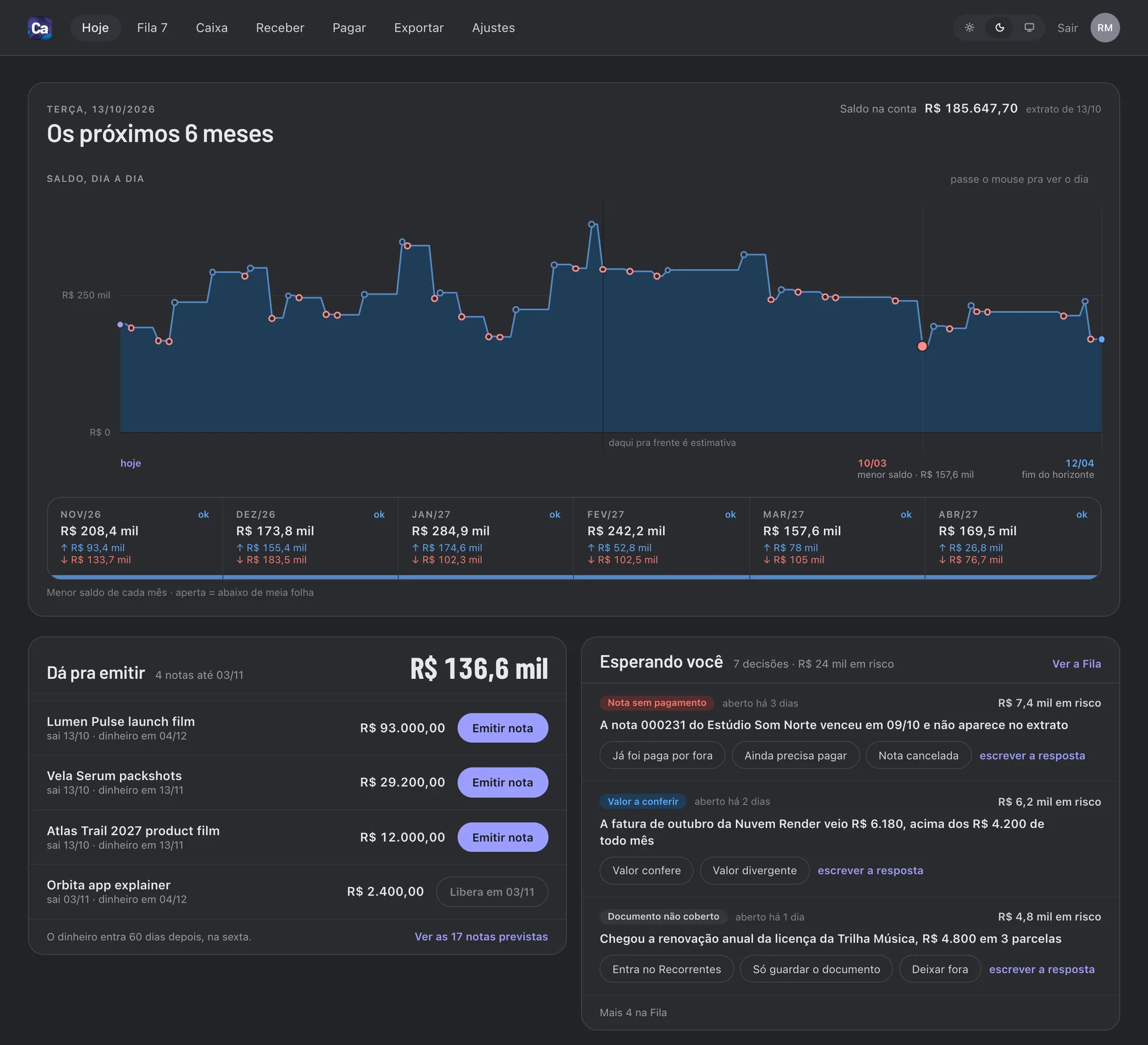Open Ver as 17 notas previstas

click(x=481, y=937)
